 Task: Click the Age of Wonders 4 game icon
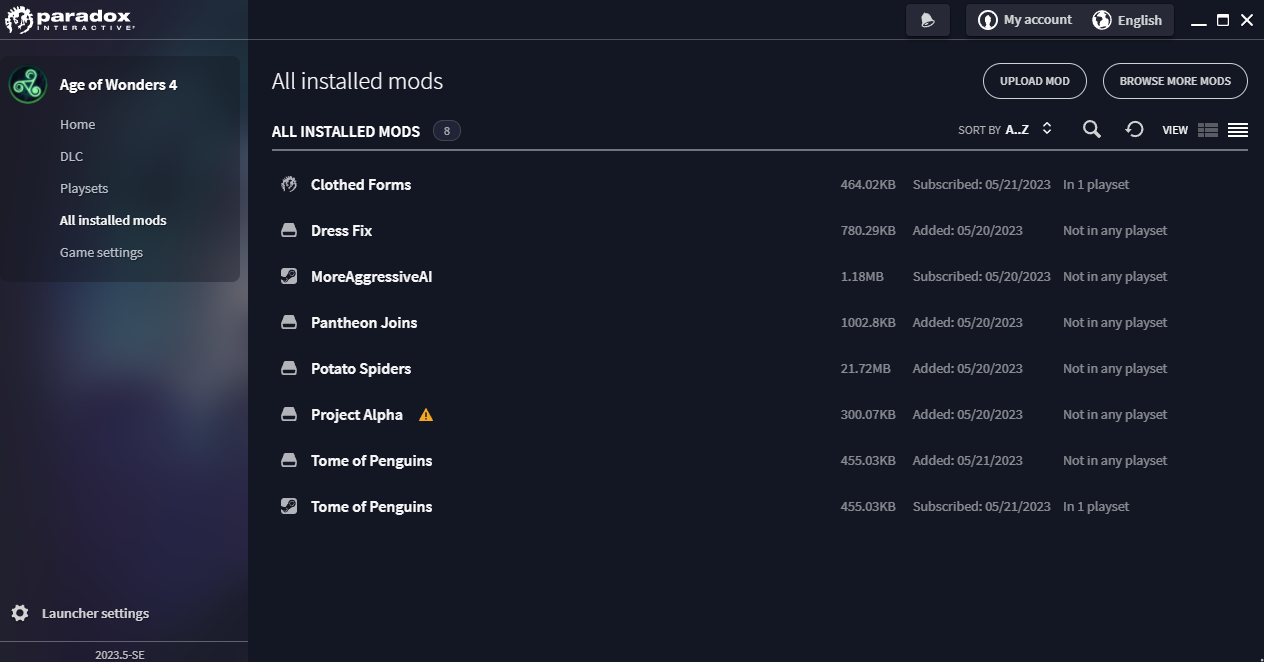(28, 85)
